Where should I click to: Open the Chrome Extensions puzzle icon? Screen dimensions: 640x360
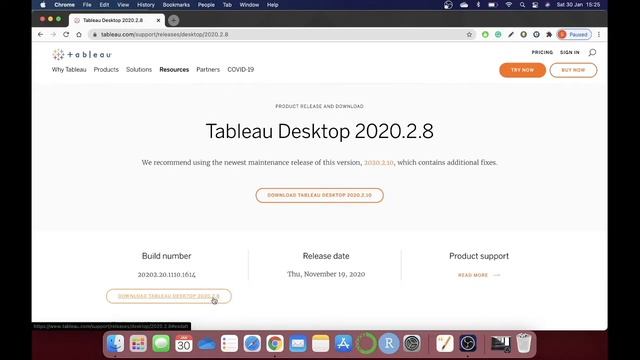coord(549,35)
